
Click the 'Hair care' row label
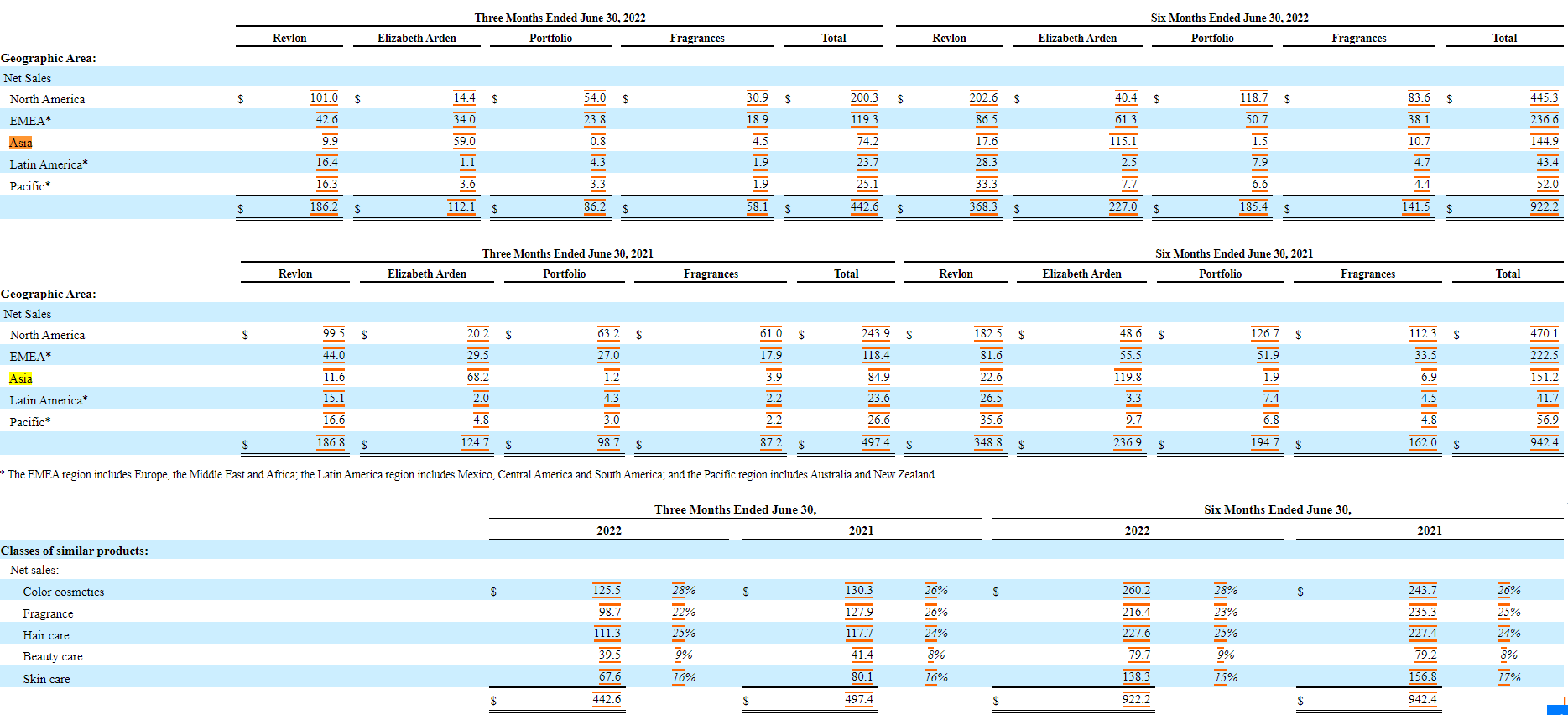[46, 635]
